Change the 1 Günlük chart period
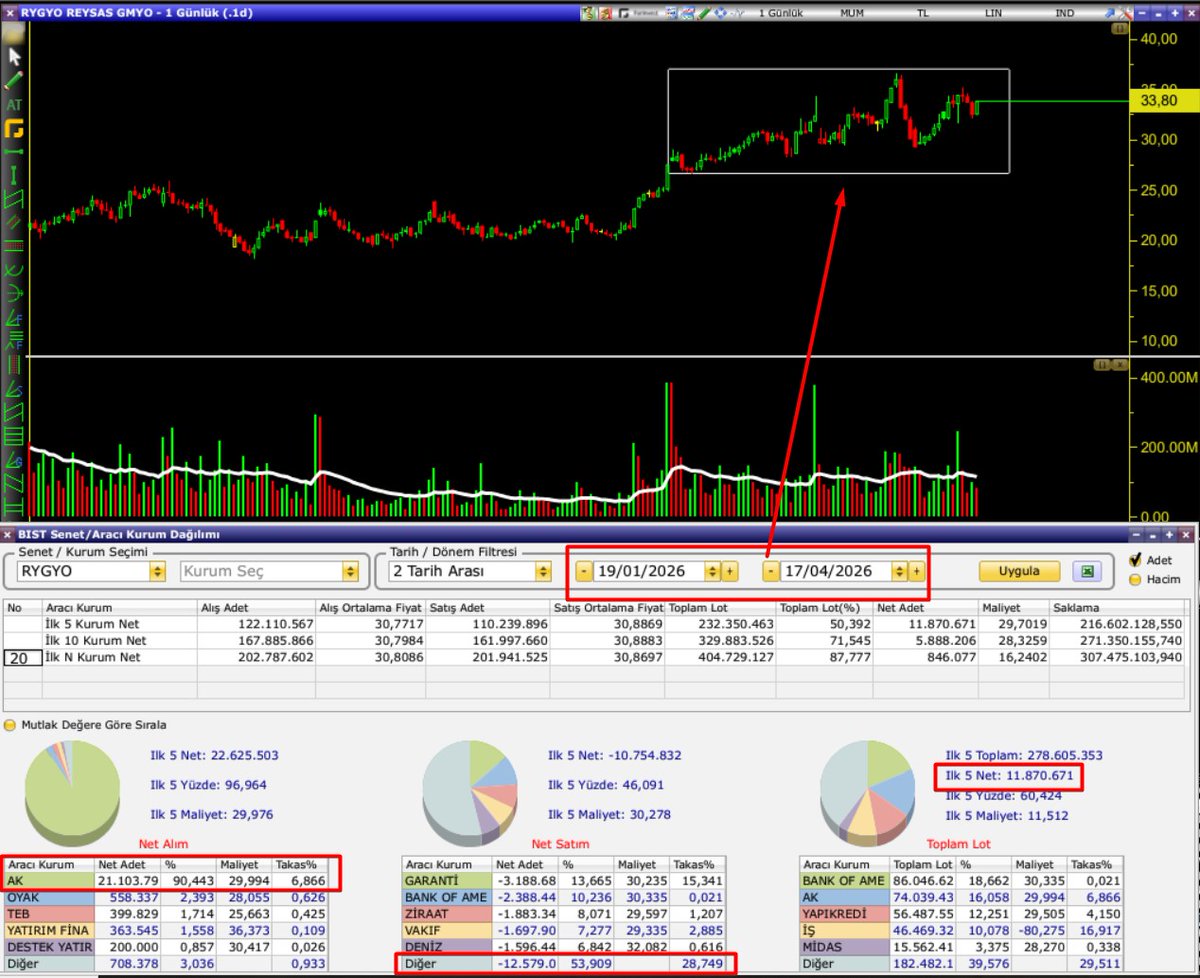1200x978 pixels. pyautogui.click(x=781, y=13)
